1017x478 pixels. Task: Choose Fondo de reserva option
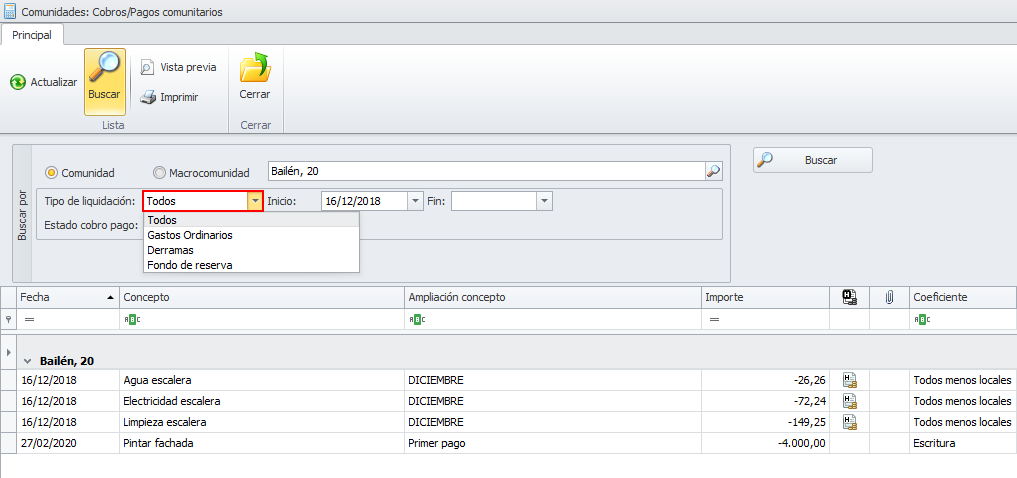click(251, 265)
